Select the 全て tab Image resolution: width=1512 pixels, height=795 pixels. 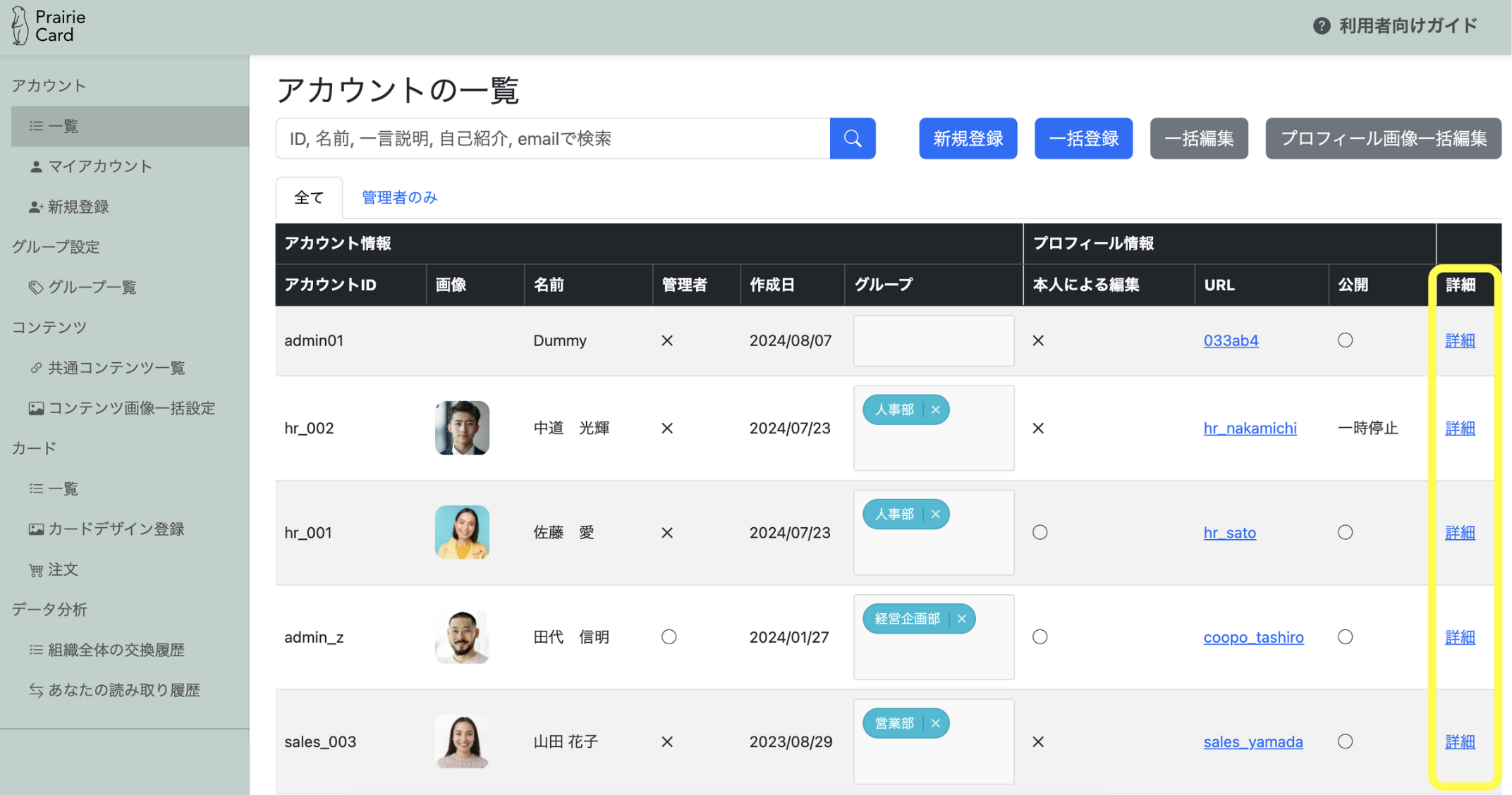point(309,197)
